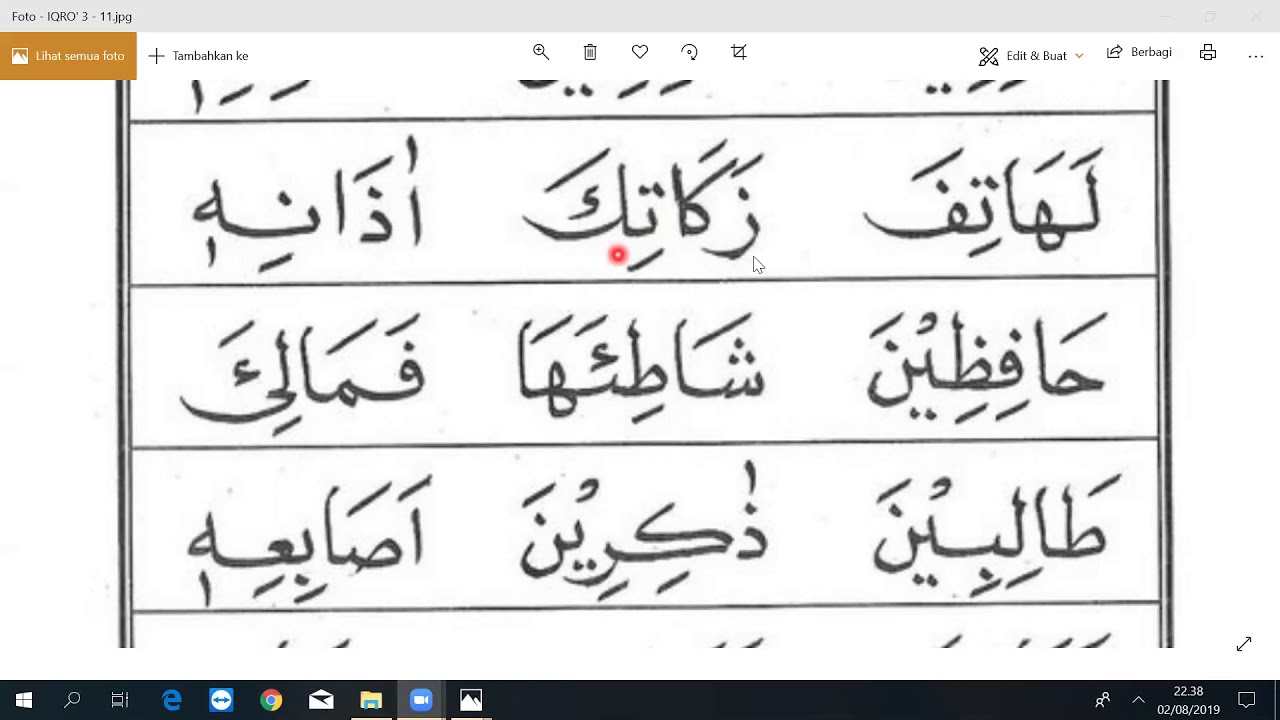This screenshot has width=1280, height=720.
Task: Open File Explorer from taskbar
Action: point(371,700)
